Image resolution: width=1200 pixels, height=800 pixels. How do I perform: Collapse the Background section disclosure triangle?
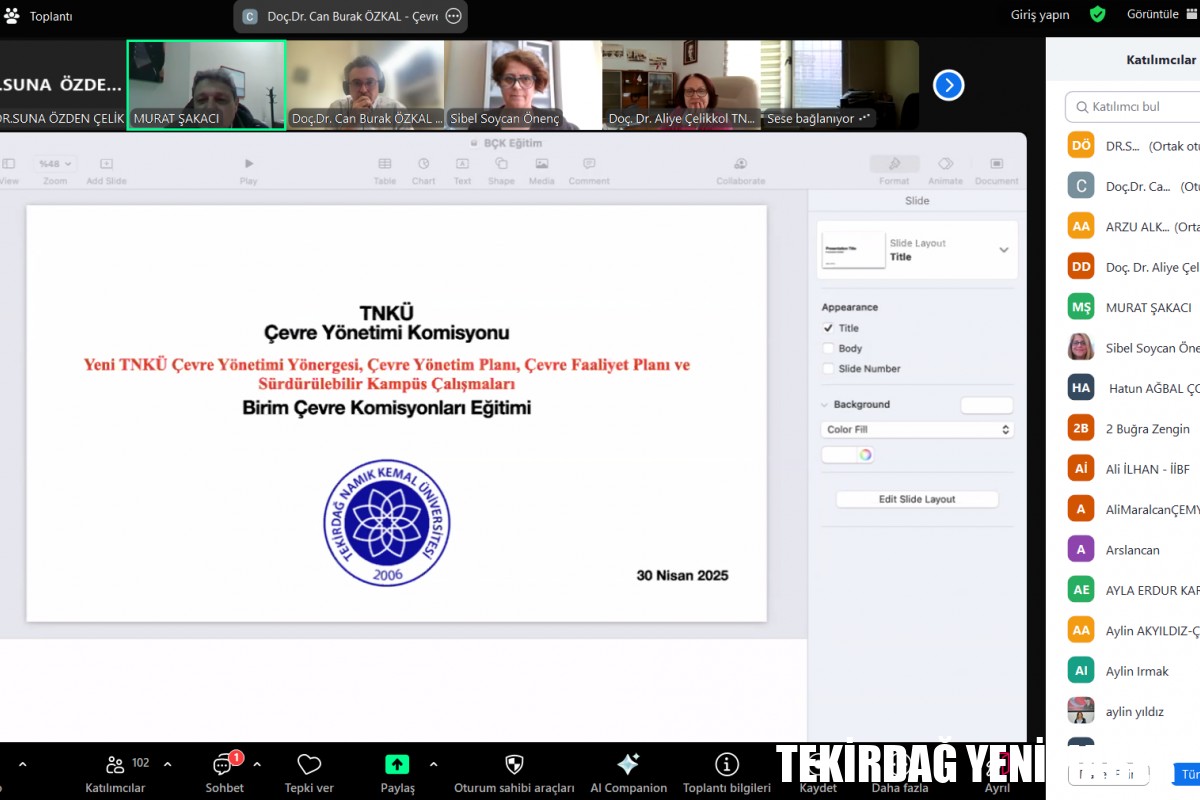[825, 404]
